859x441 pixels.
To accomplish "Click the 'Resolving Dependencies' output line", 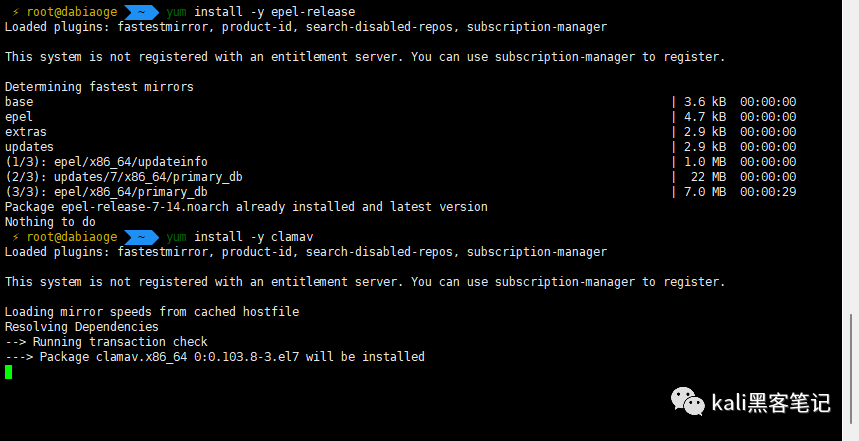I will click(82, 327).
